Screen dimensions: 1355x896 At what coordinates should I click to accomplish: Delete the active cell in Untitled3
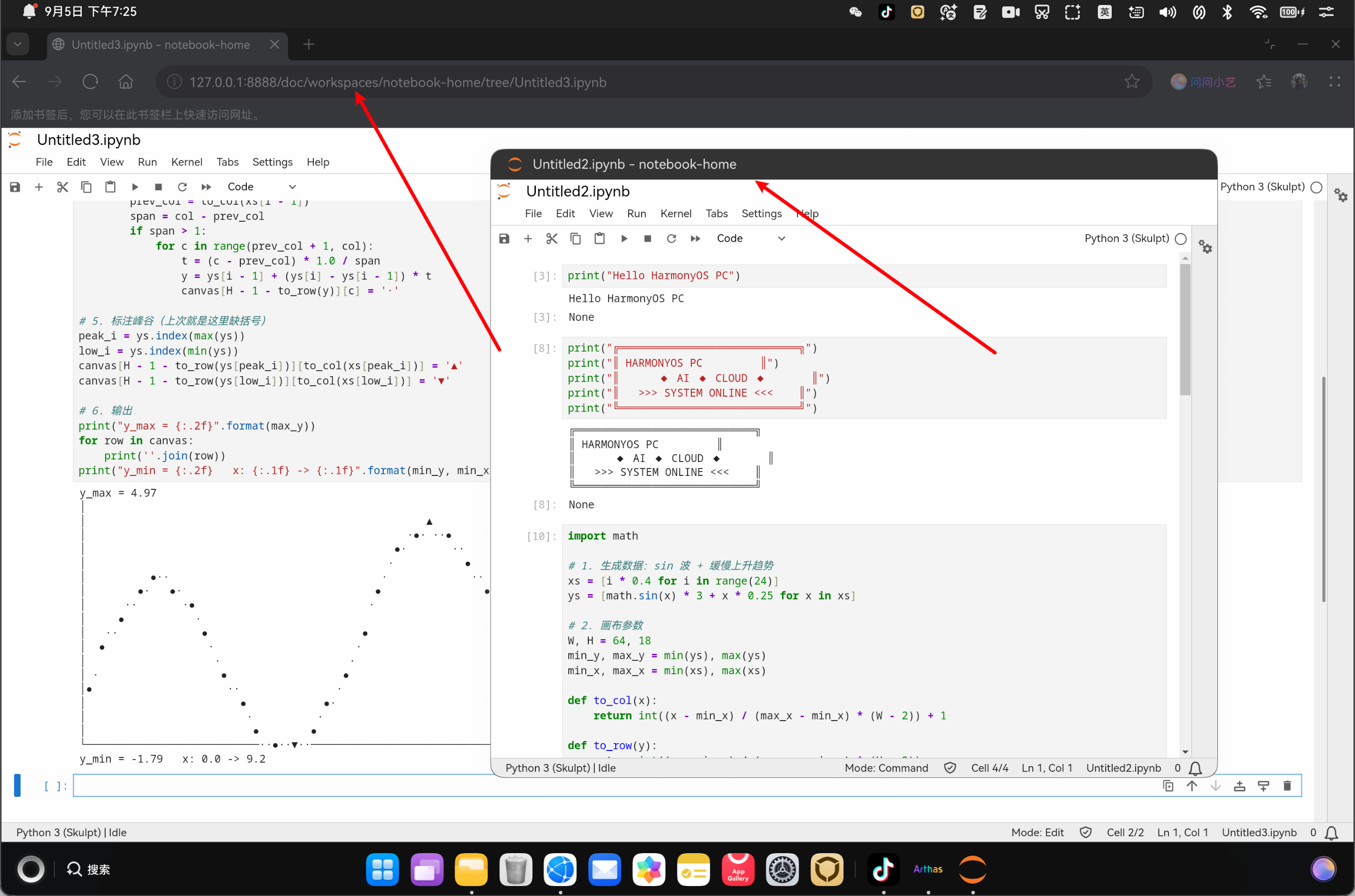pos(1287,786)
